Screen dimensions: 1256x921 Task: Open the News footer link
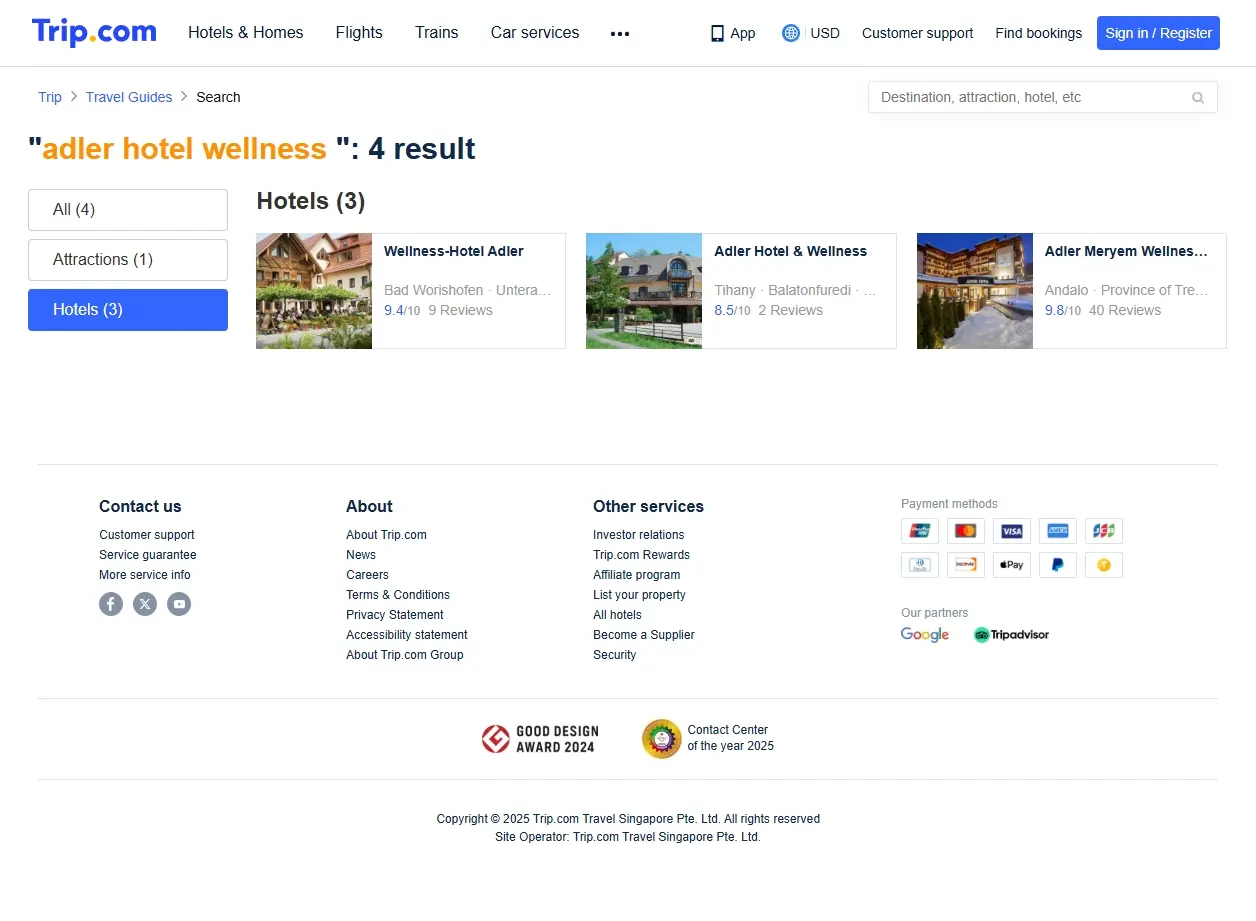(x=361, y=555)
